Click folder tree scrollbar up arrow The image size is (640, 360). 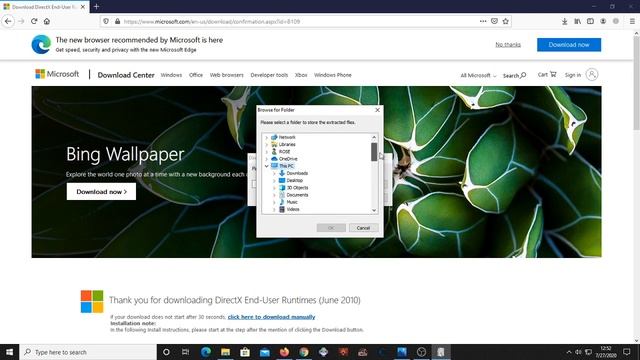pyautogui.click(x=374, y=138)
